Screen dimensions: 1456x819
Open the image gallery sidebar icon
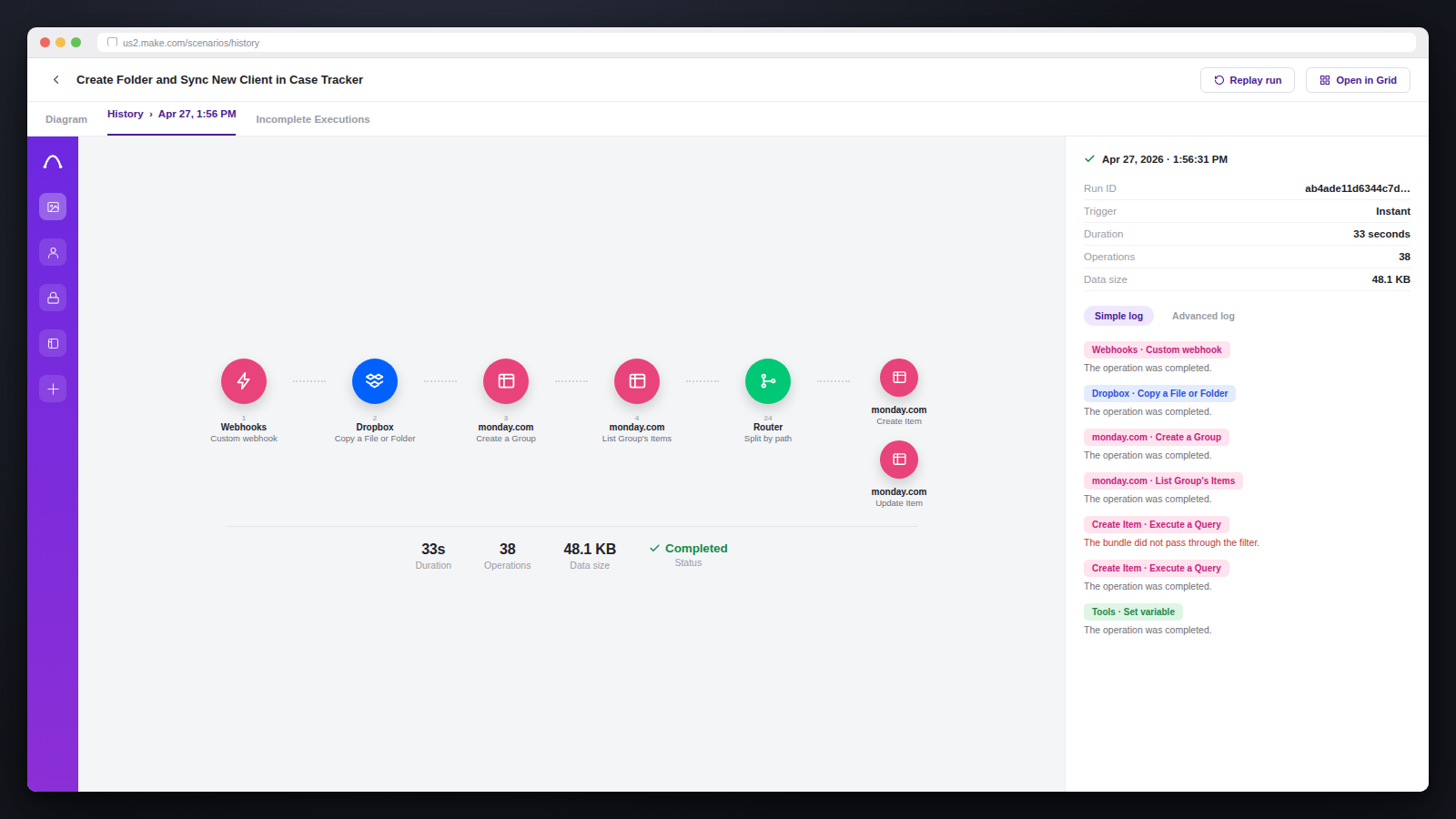point(53,207)
